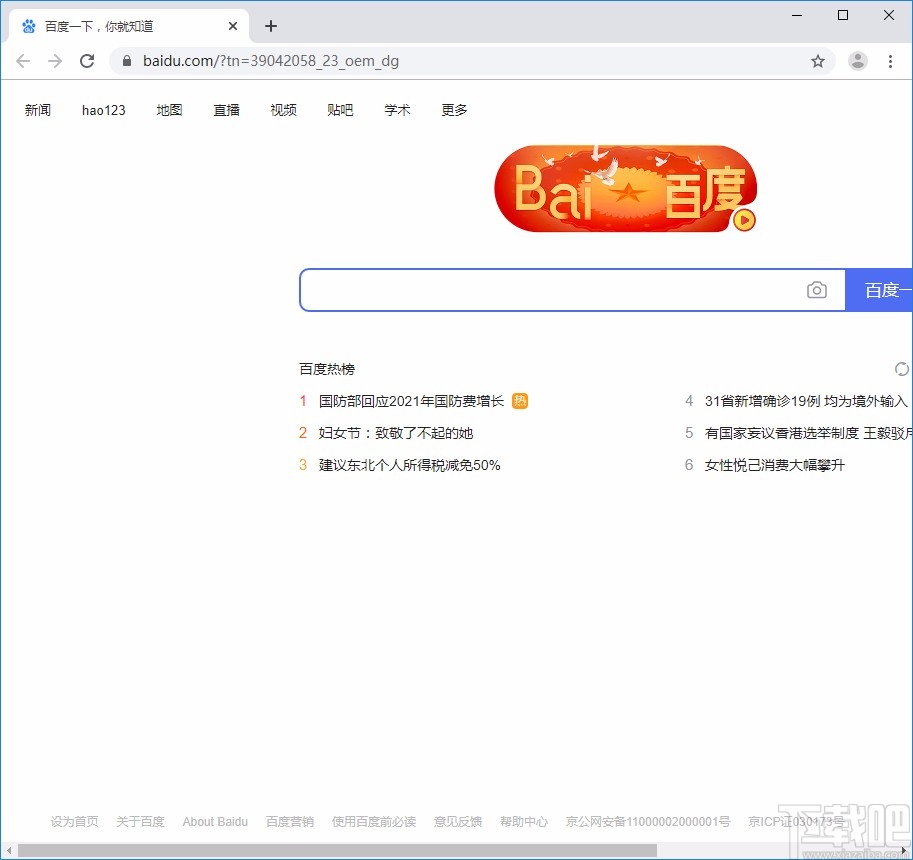The height and width of the screenshot is (860, 913).
Task: Open the Chrome three-dot menu
Action: (x=891, y=61)
